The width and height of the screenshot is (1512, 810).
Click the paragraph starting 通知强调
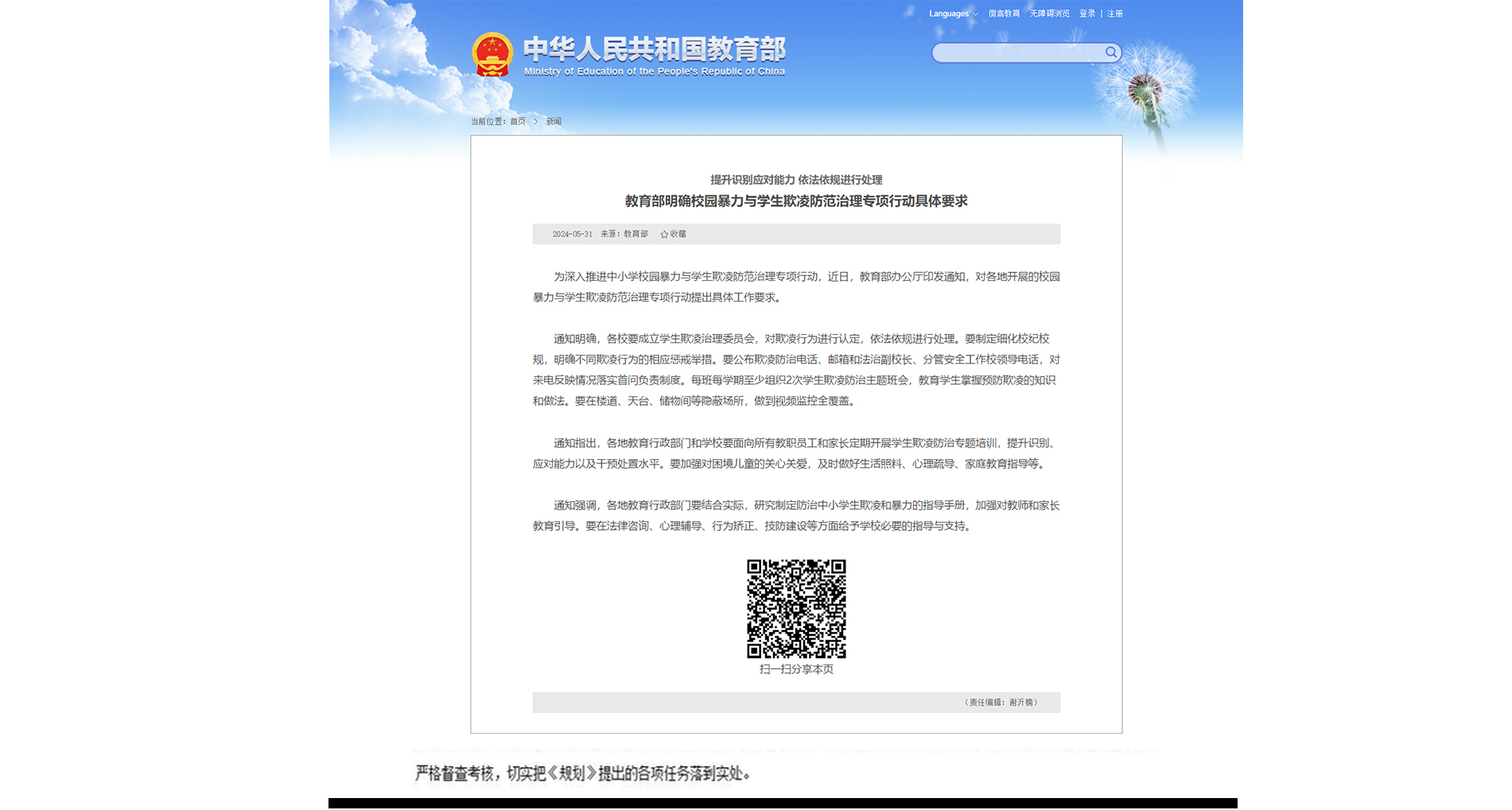pyautogui.click(x=796, y=516)
